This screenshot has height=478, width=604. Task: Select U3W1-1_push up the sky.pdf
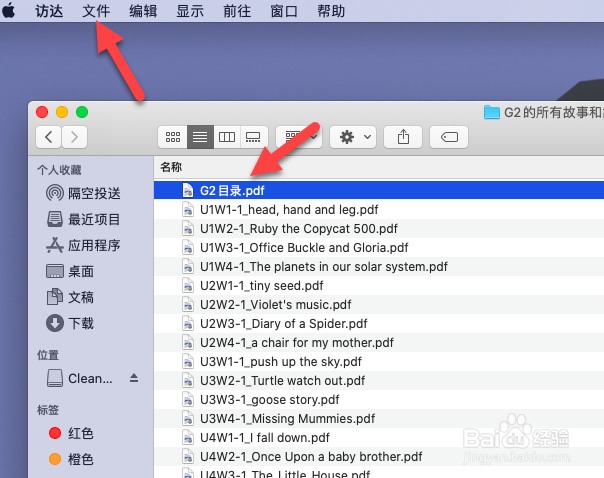(x=379, y=362)
